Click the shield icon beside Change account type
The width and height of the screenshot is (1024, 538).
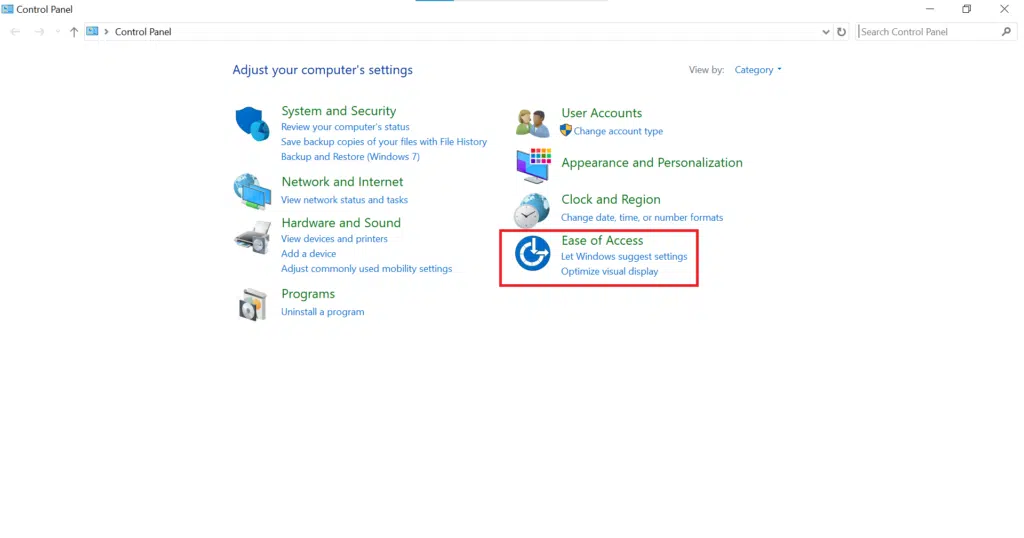[566, 131]
